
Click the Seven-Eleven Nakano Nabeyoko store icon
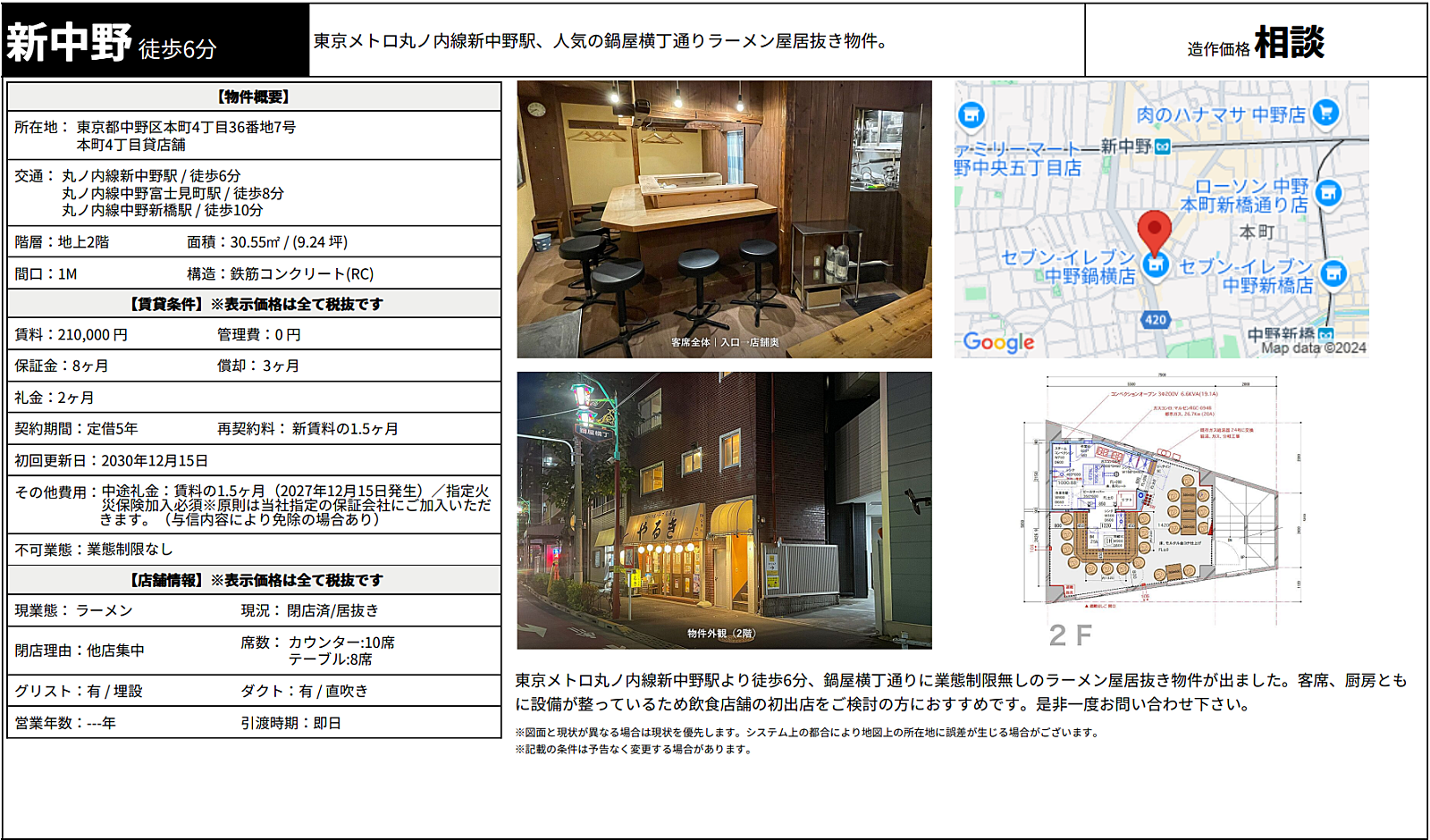(x=1156, y=265)
